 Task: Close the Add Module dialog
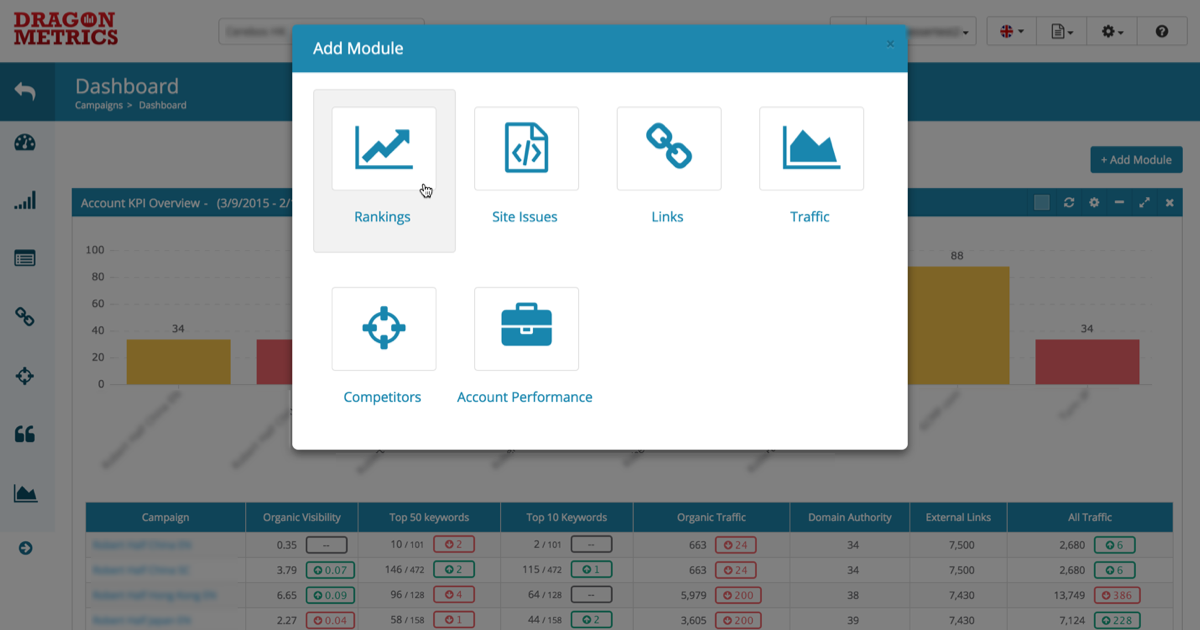click(x=890, y=44)
